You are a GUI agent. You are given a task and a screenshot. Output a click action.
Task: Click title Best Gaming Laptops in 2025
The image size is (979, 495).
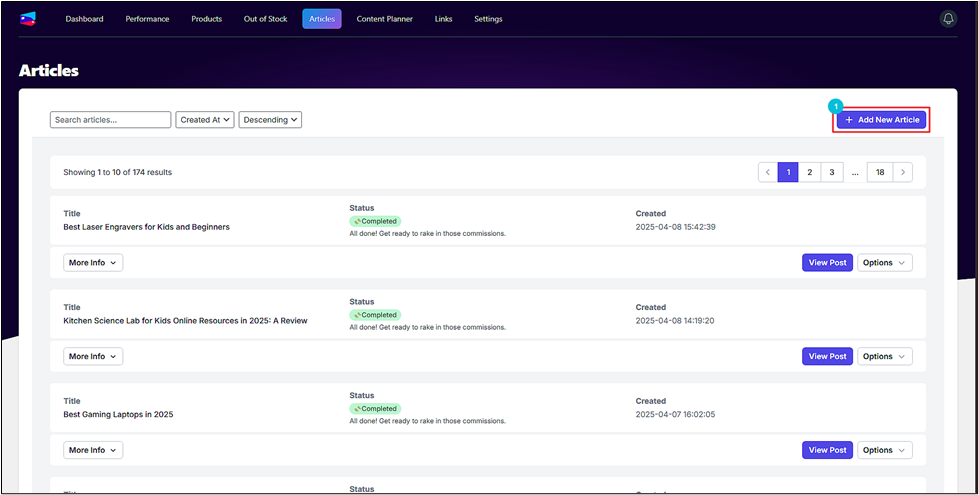click(119, 414)
